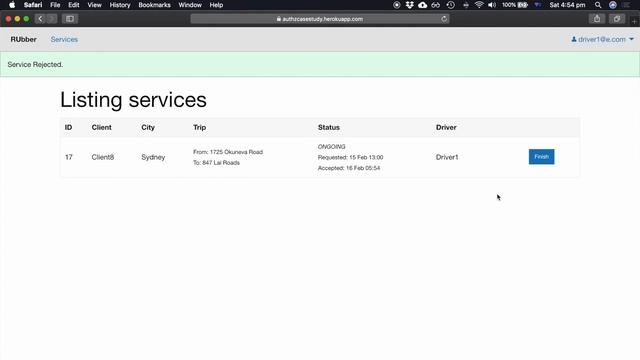The height and width of the screenshot is (360, 640).
Task: Click the screen recording status icon
Action: coord(396,5)
